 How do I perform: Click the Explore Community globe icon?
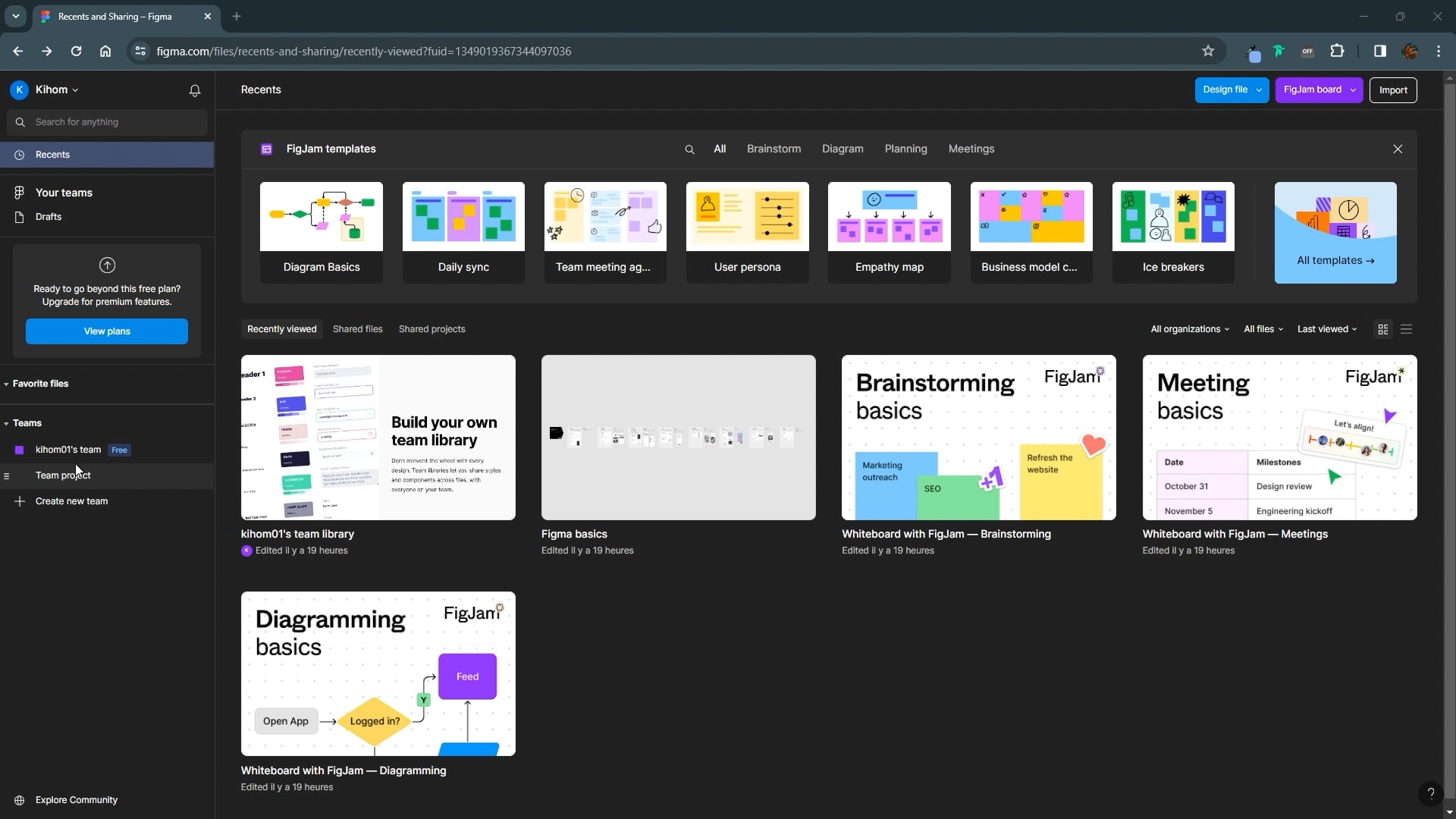20,800
